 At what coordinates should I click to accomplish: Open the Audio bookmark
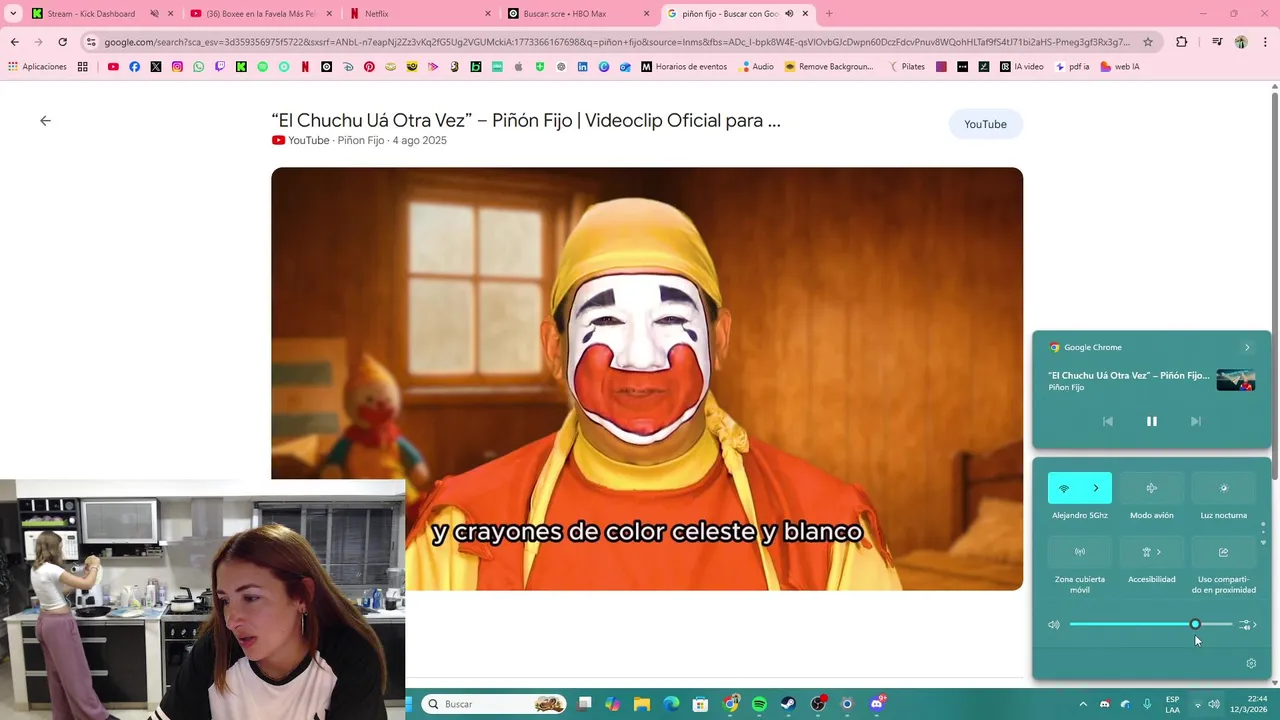point(757,67)
